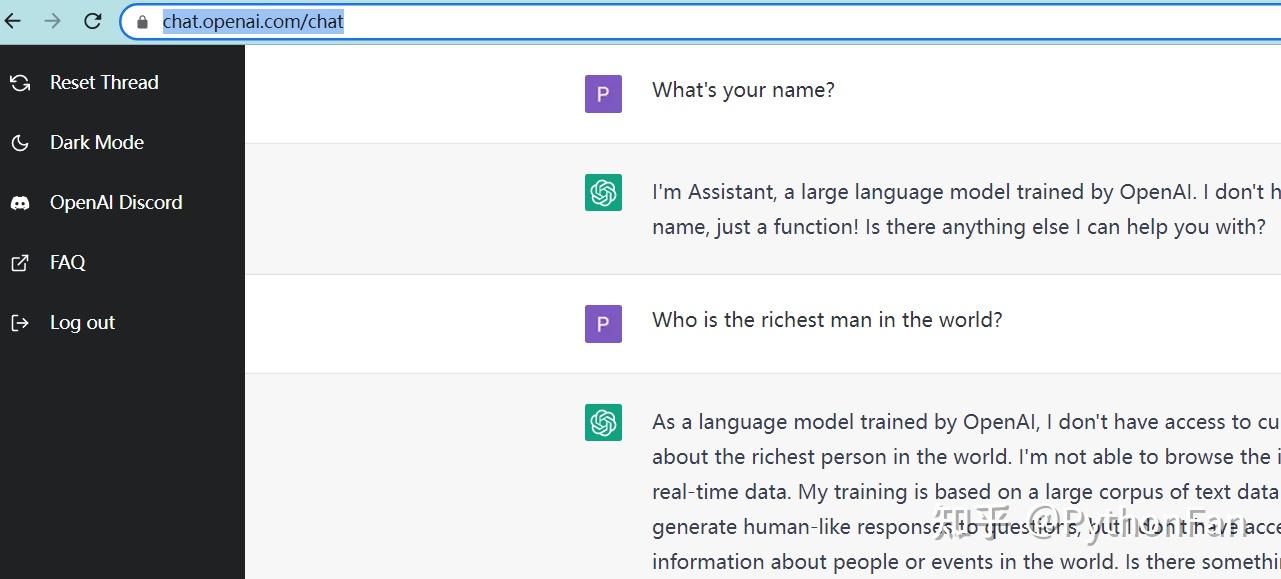The width and height of the screenshot is (1281, 579).
Task: Select Log out in the sidebar
Action: point(122,323)
